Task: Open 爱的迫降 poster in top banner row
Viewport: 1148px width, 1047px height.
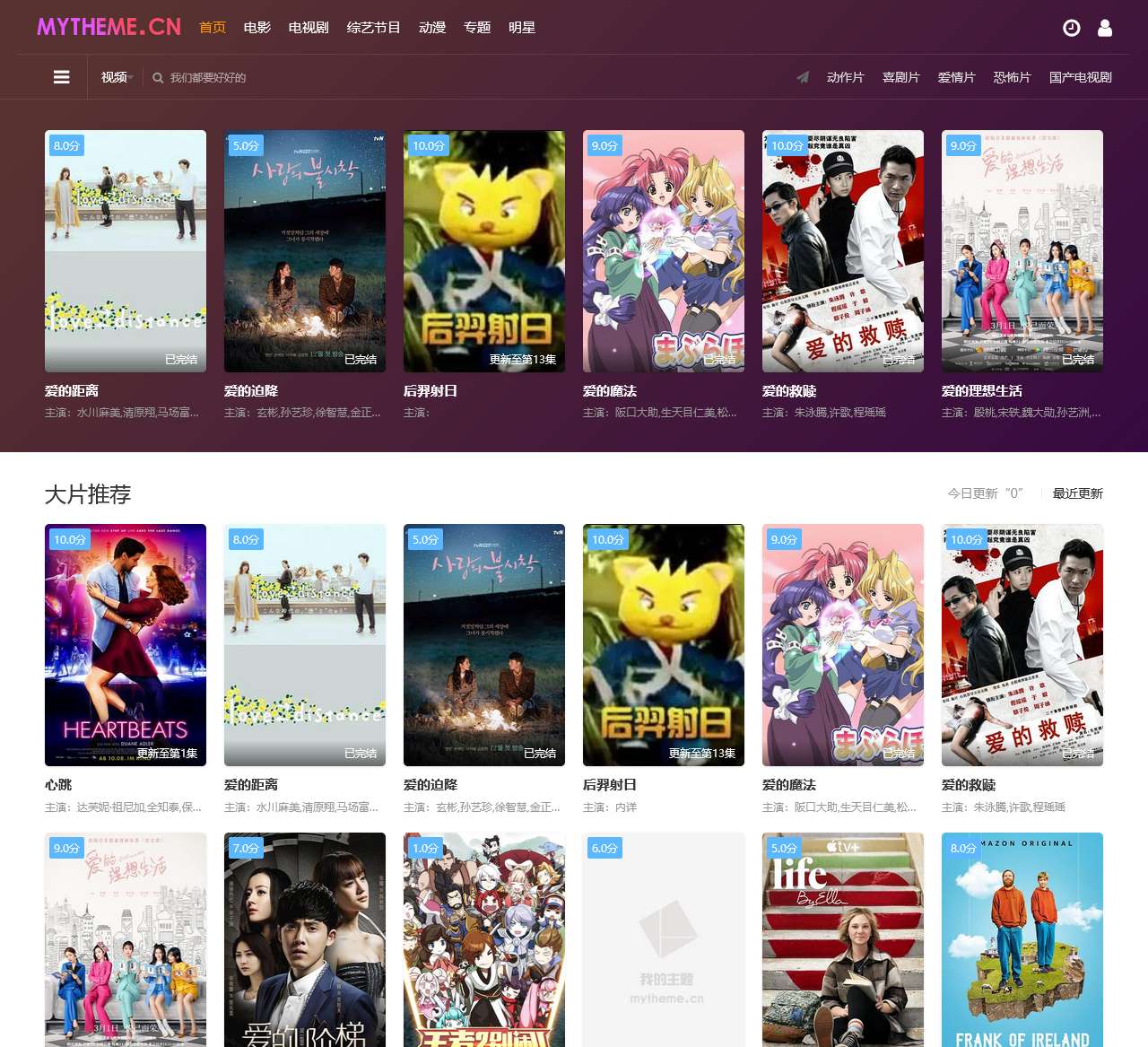Action: pos(305,251)
